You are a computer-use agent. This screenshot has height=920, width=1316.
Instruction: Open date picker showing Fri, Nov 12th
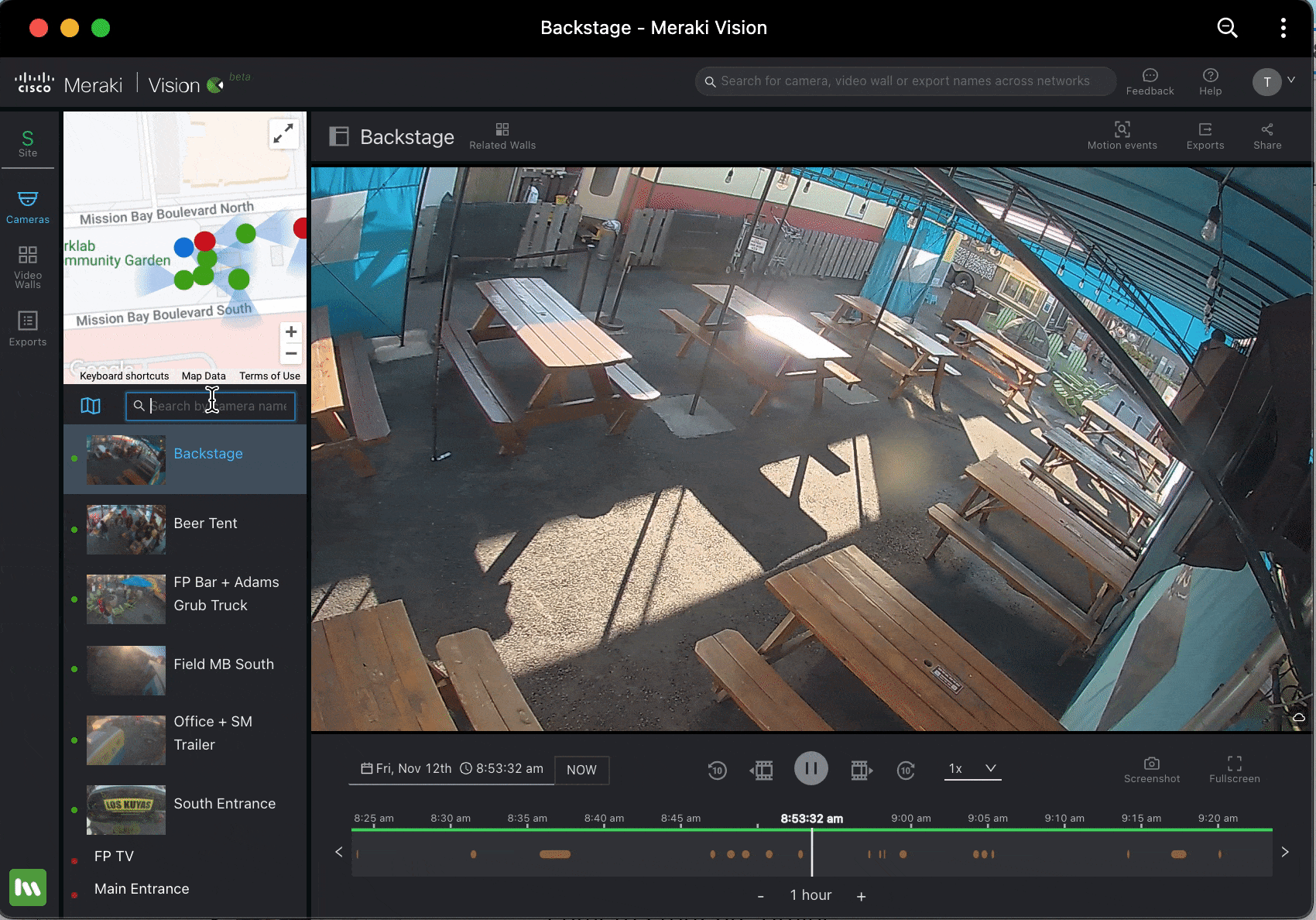(x=406, y=769)
